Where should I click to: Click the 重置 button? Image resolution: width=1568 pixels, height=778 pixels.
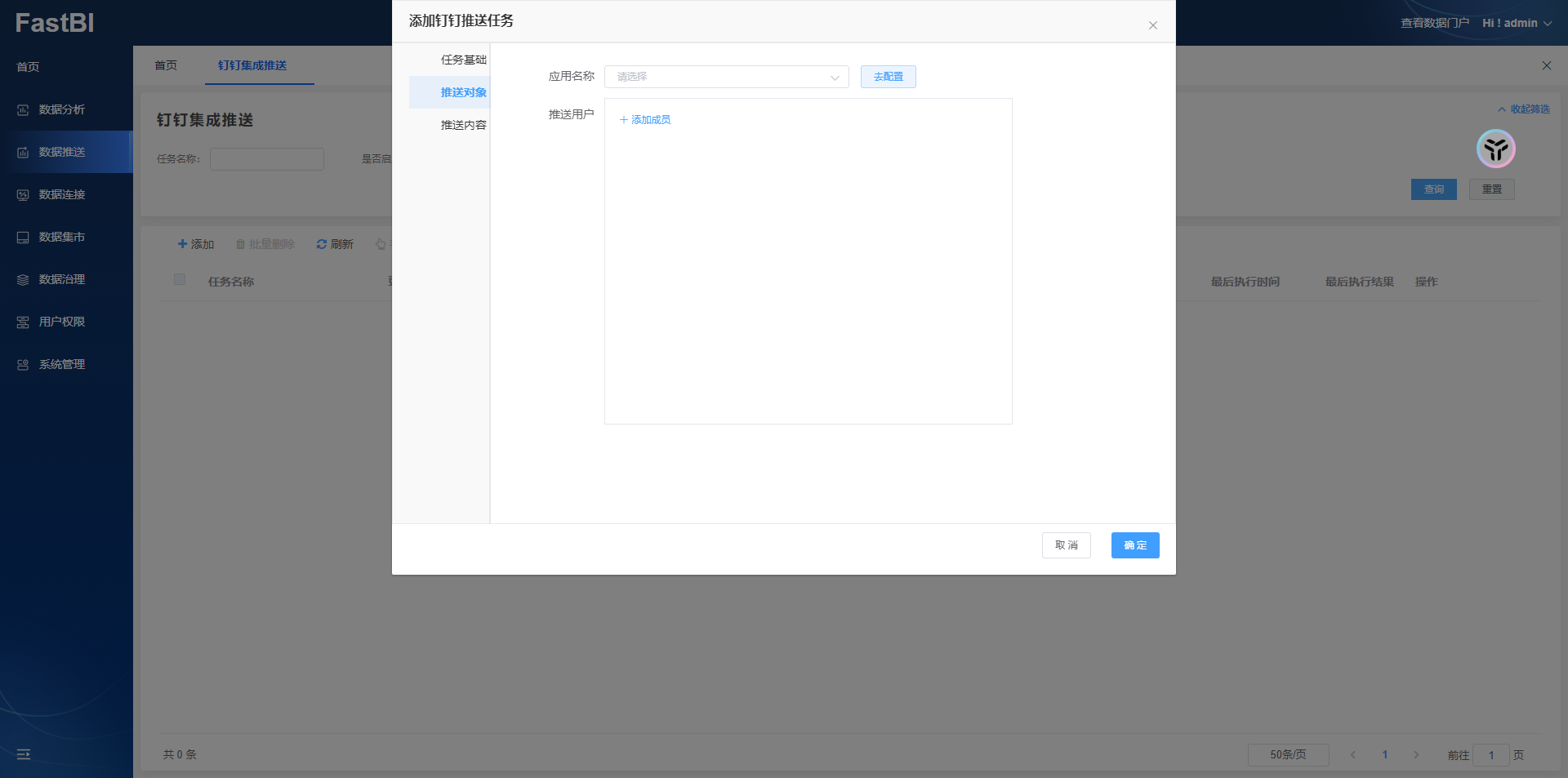click(1492, 189)
